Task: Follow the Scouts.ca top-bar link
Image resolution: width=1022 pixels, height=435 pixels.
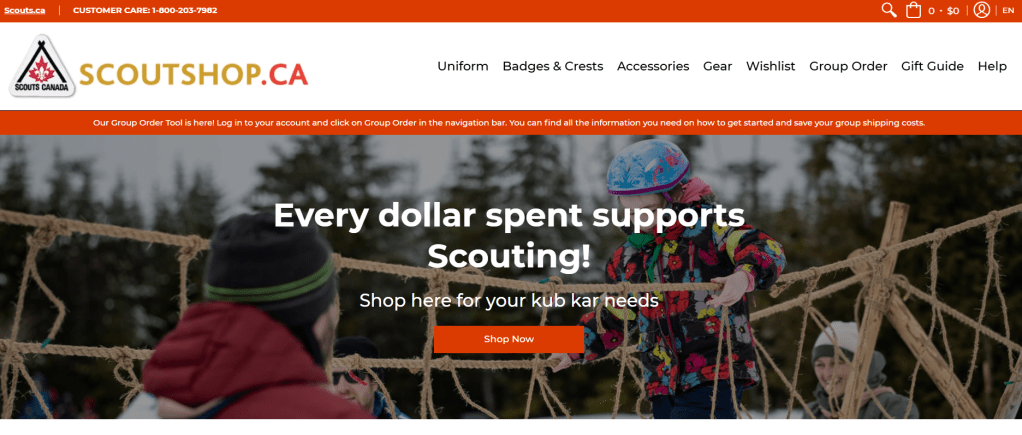Action: point(24,10)
